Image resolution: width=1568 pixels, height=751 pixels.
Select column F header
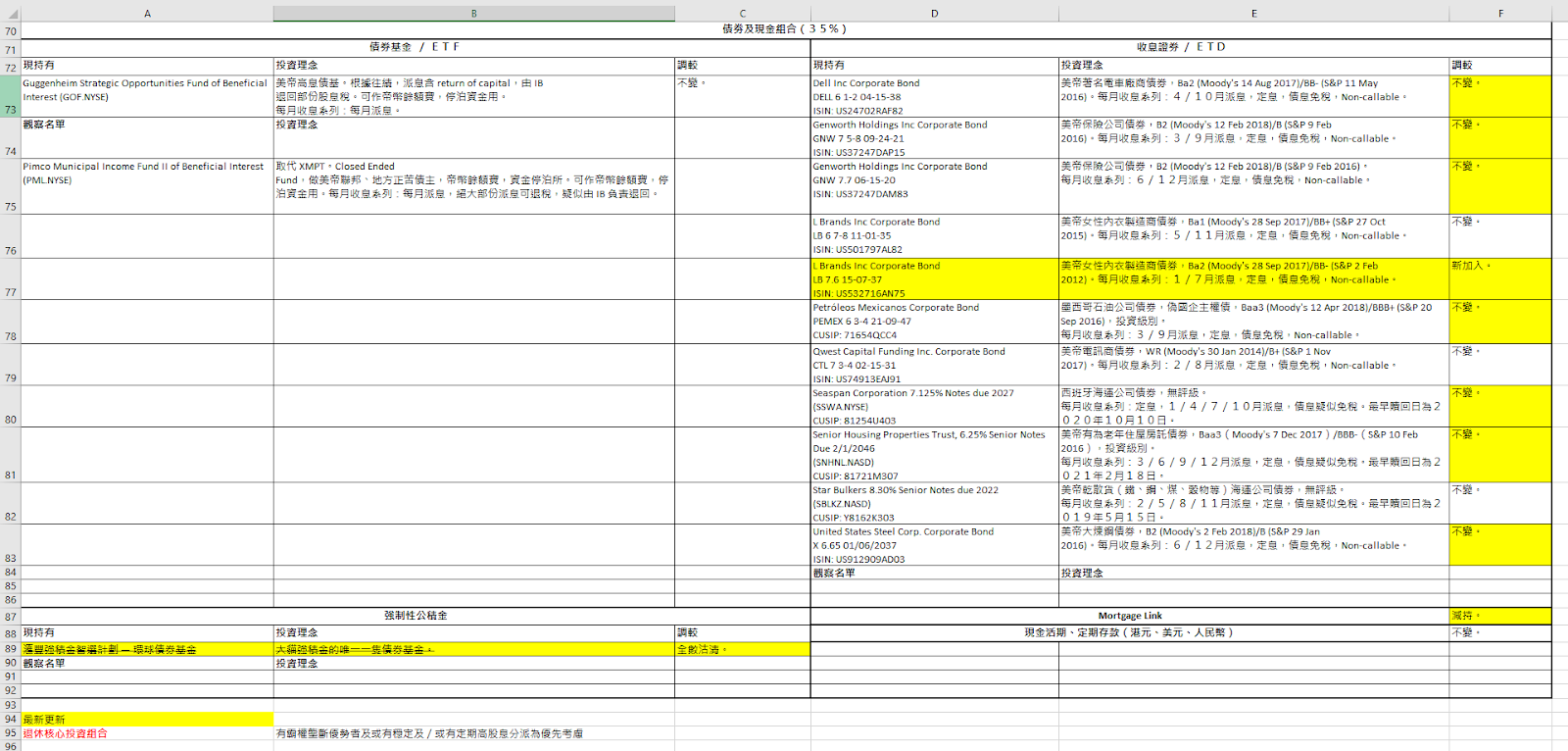[1500, 14]
